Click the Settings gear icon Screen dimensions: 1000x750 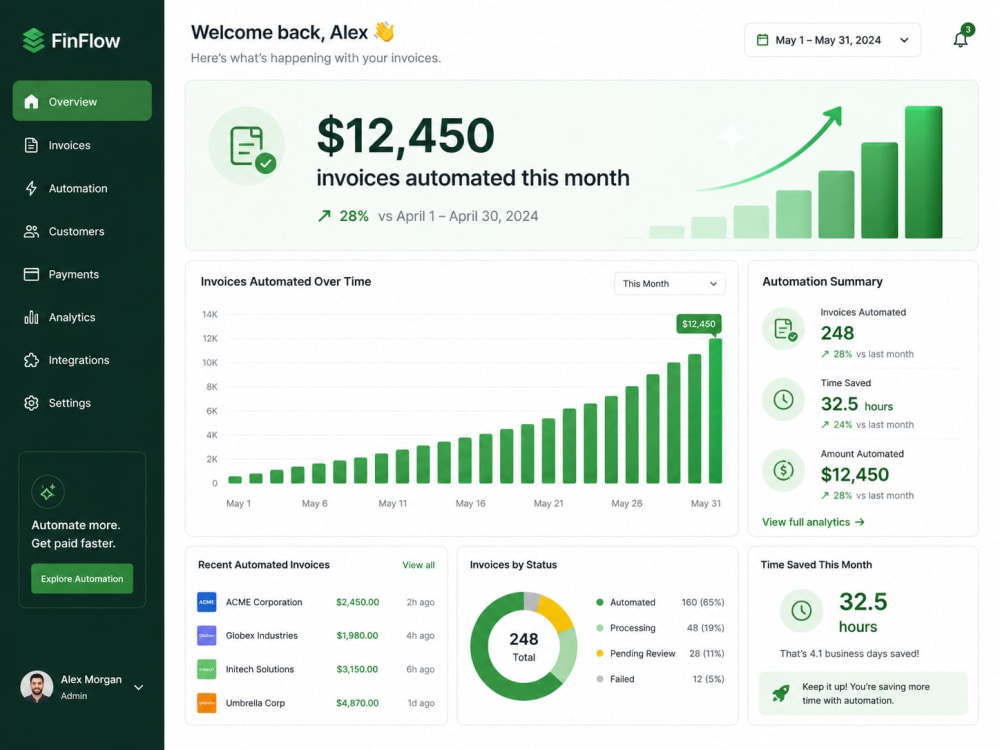31,403
